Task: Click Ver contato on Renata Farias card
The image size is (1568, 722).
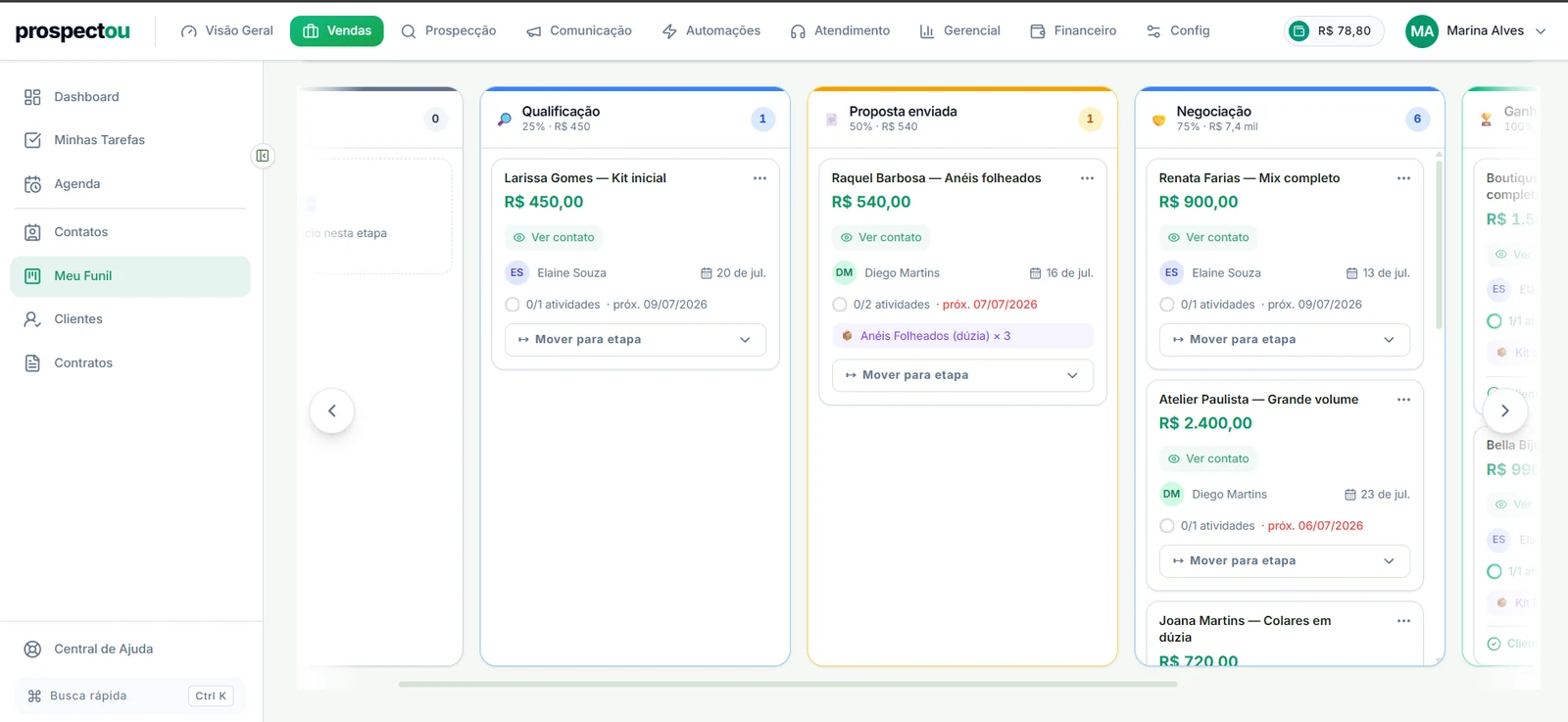Action: pyautogui.click(x=1208, y=237)
